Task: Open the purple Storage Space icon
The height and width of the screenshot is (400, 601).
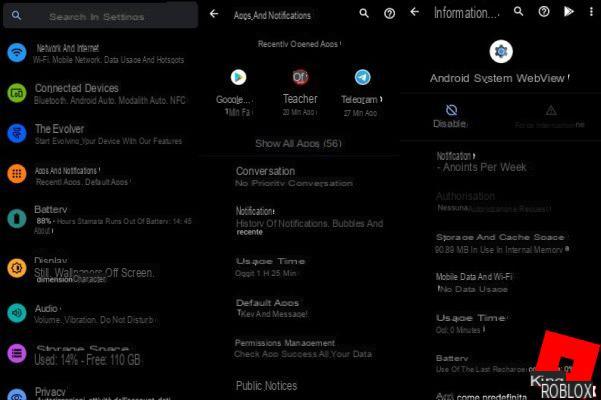Action: 17,353
